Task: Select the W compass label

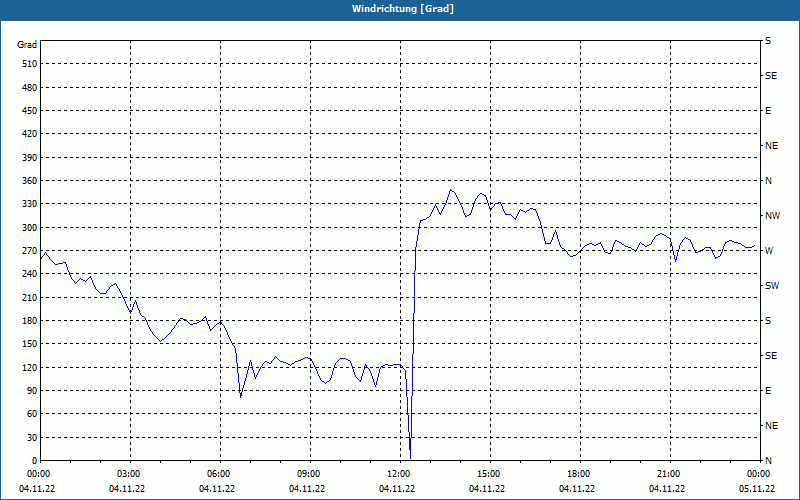Action: pyautogui.click(x=769, y=251)
